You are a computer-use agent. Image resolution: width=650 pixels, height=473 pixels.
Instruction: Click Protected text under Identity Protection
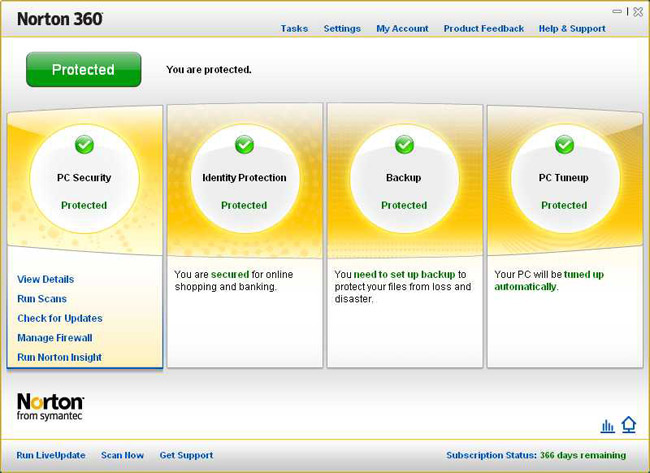pos(244,205)
